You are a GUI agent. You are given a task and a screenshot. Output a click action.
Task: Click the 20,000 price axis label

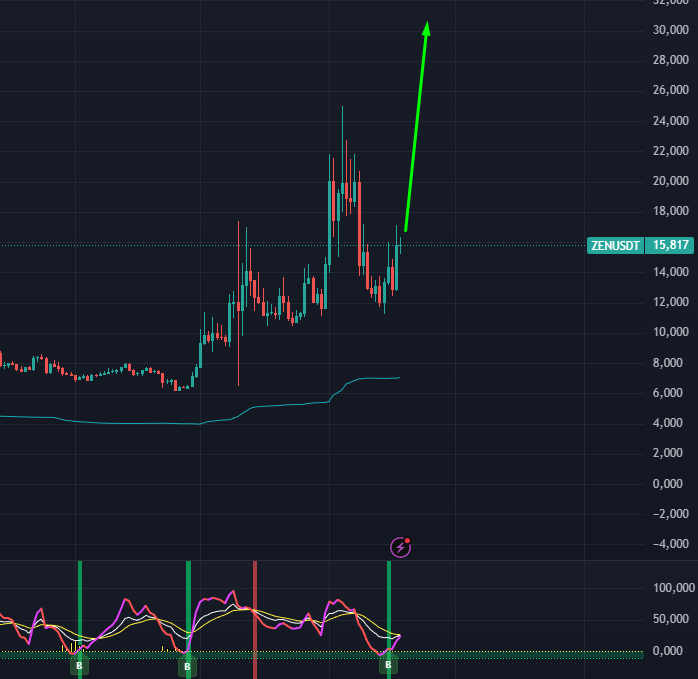pyautogui.click(x=670, y=181)
